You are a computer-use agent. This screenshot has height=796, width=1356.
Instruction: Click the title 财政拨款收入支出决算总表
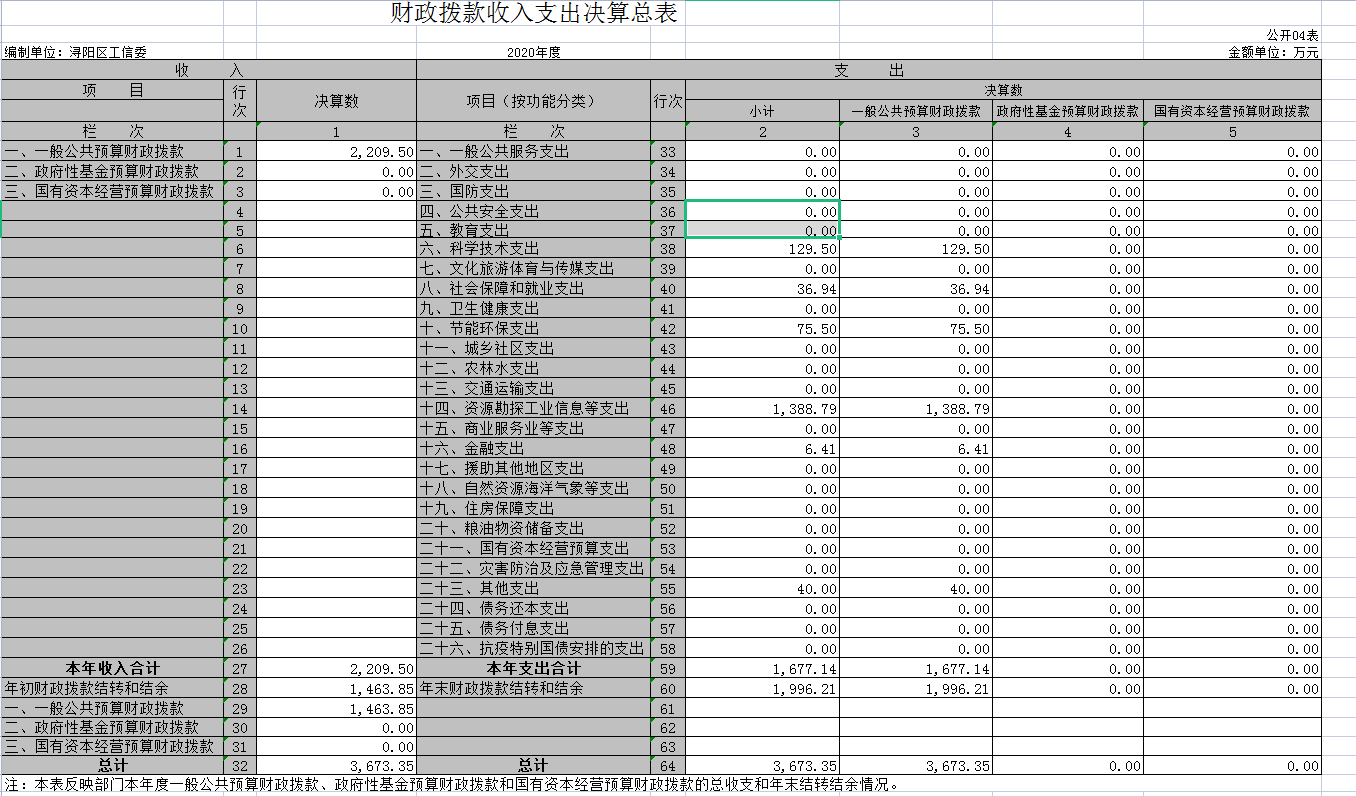click(534, 14)
